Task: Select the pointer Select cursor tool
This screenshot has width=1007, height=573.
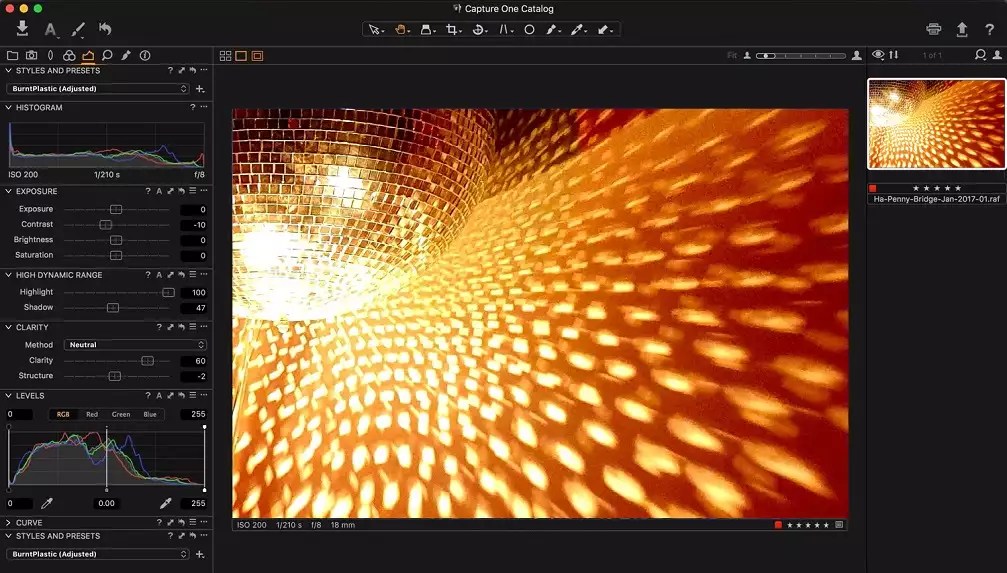Action: 374,30
